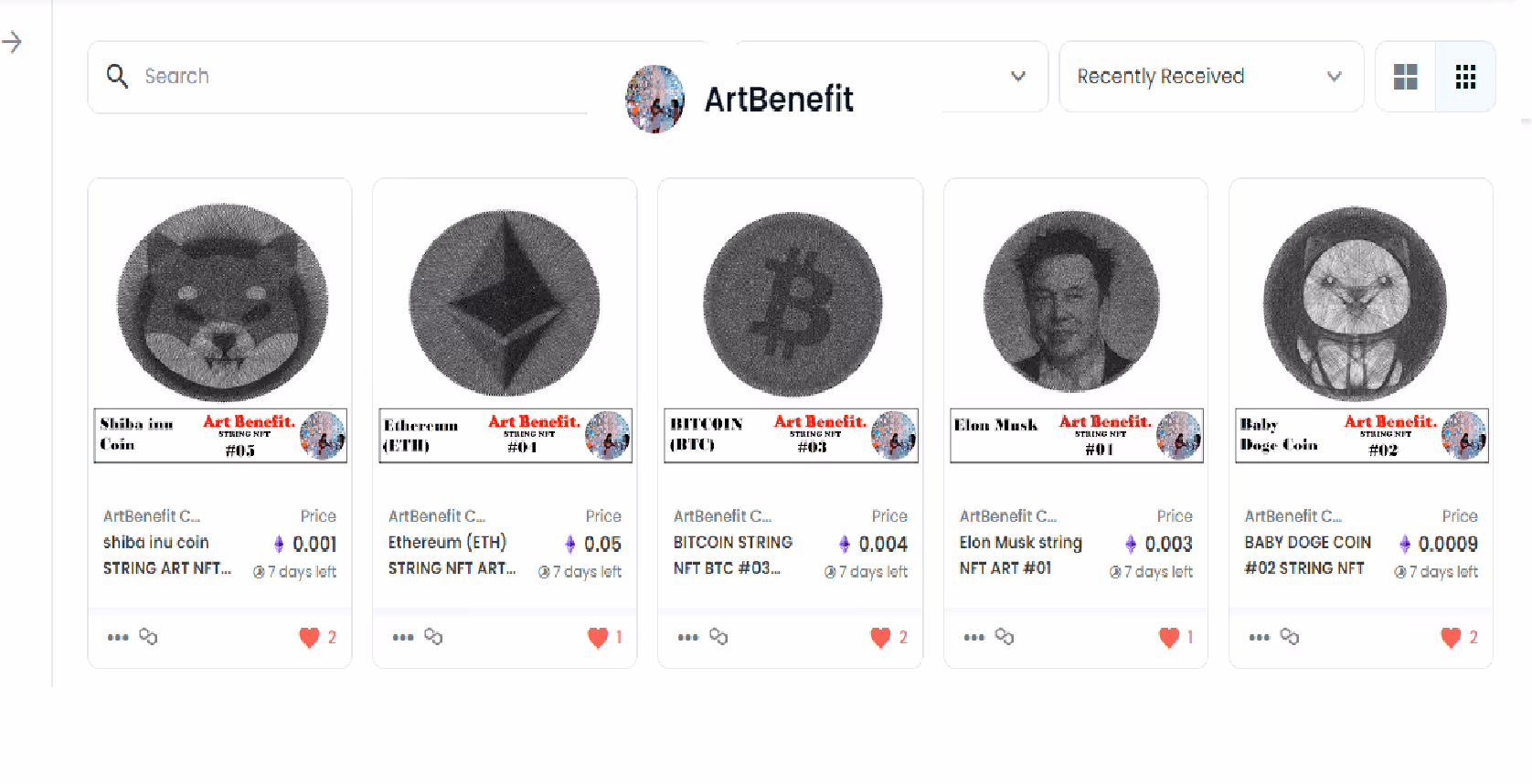Switch to the small grid view

[1465, 77]
